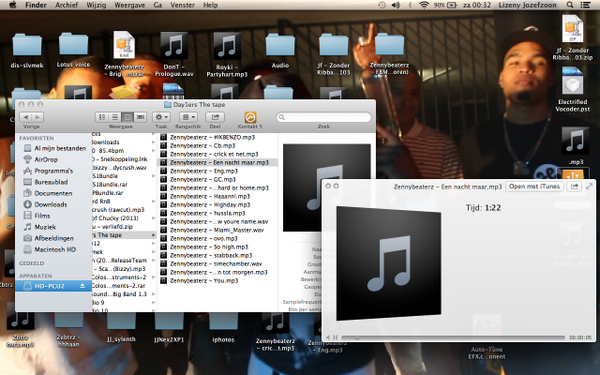
Task: Switch to column view in Finder
Action: [128, 117]
